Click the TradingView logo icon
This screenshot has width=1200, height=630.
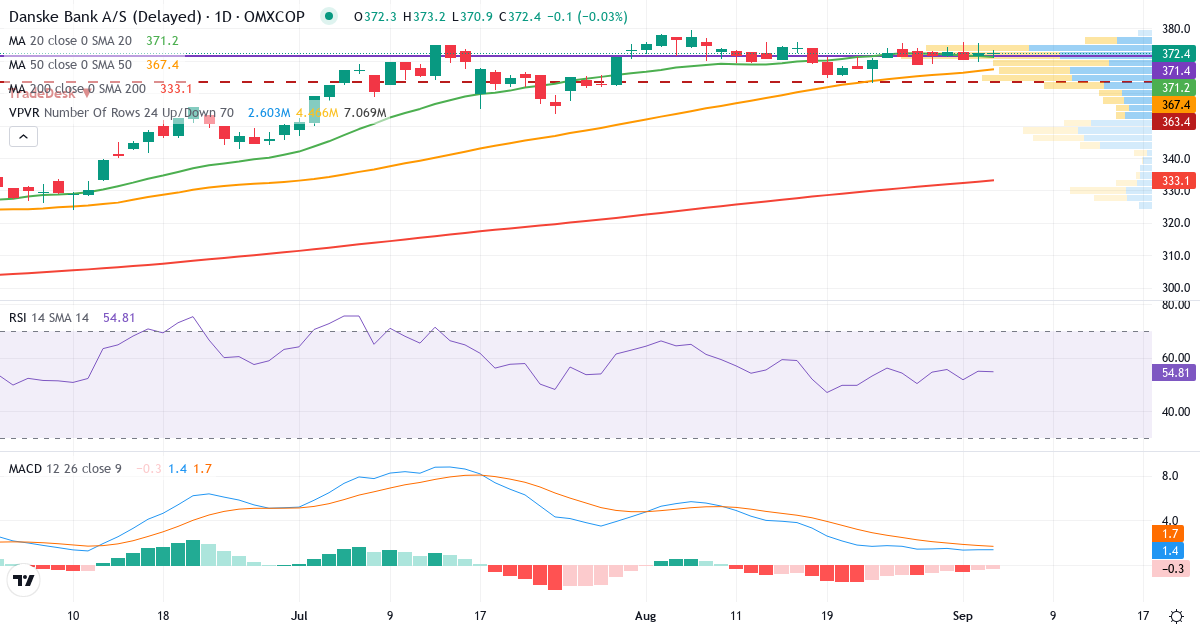click(24, 579)
